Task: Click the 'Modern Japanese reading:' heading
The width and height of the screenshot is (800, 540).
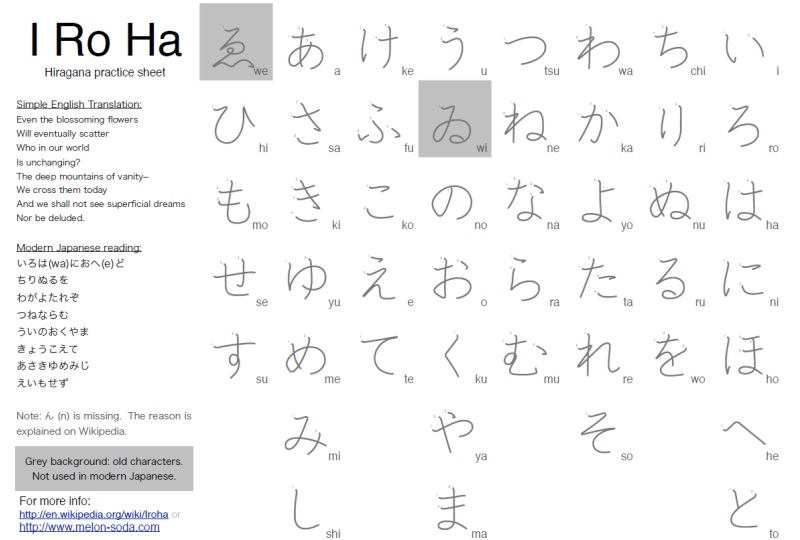Action: pos(79,247)
